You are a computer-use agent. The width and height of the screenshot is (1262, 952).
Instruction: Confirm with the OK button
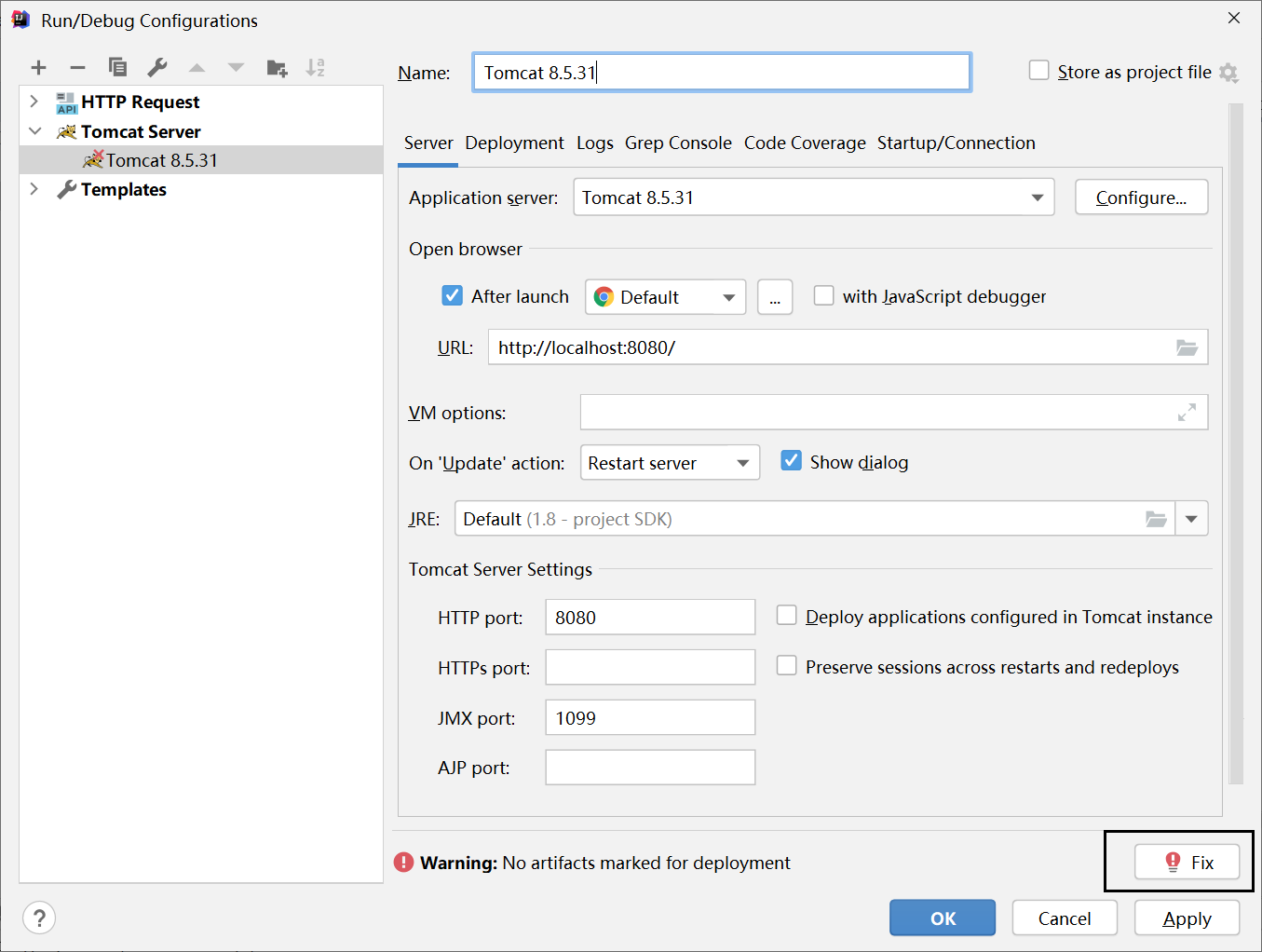click(x=943, y=918)
